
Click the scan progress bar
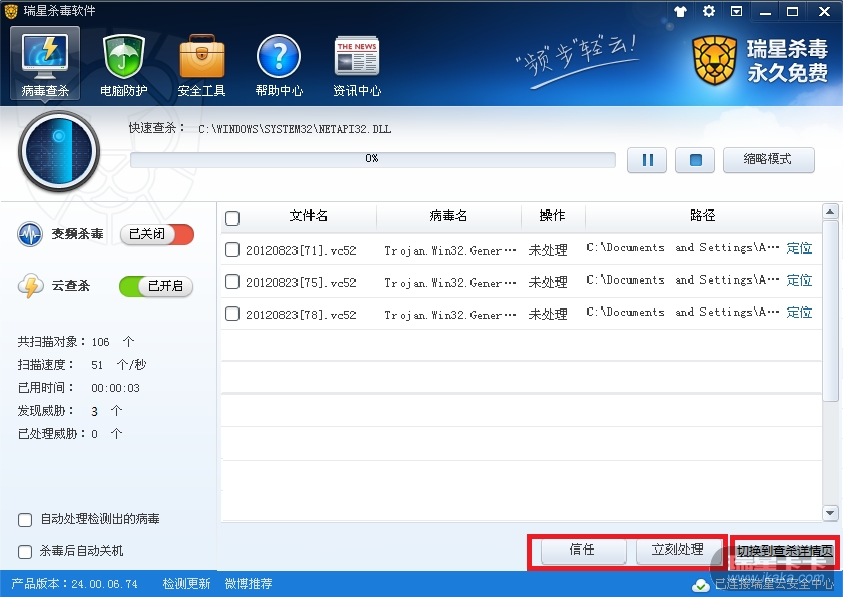click(x=373, y=159)
